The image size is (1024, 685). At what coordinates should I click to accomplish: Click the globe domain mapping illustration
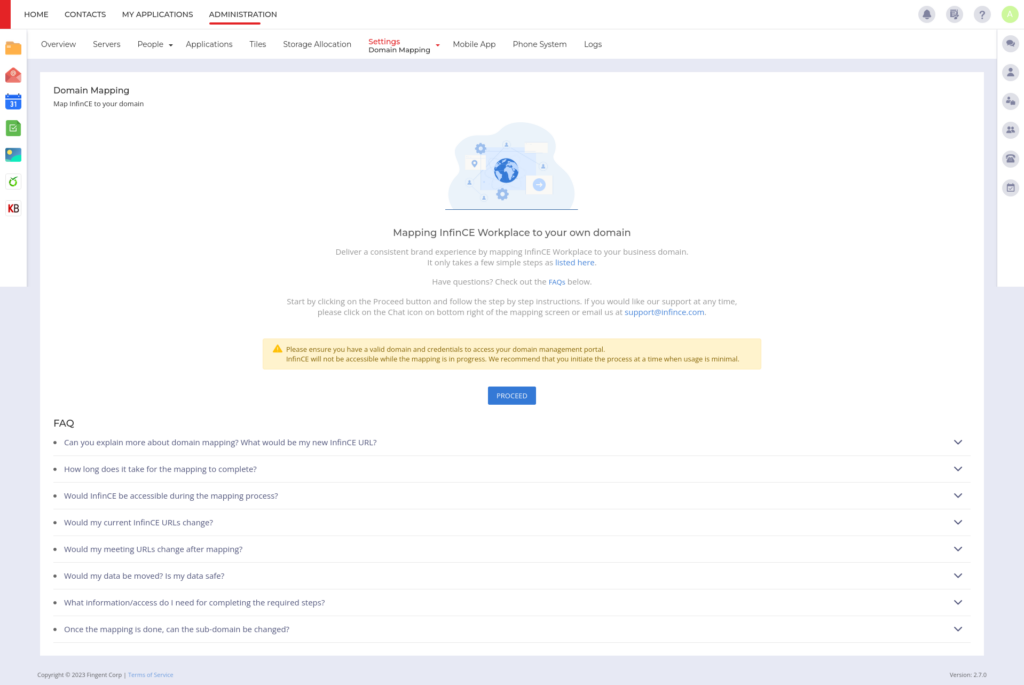tap(511, 167)
